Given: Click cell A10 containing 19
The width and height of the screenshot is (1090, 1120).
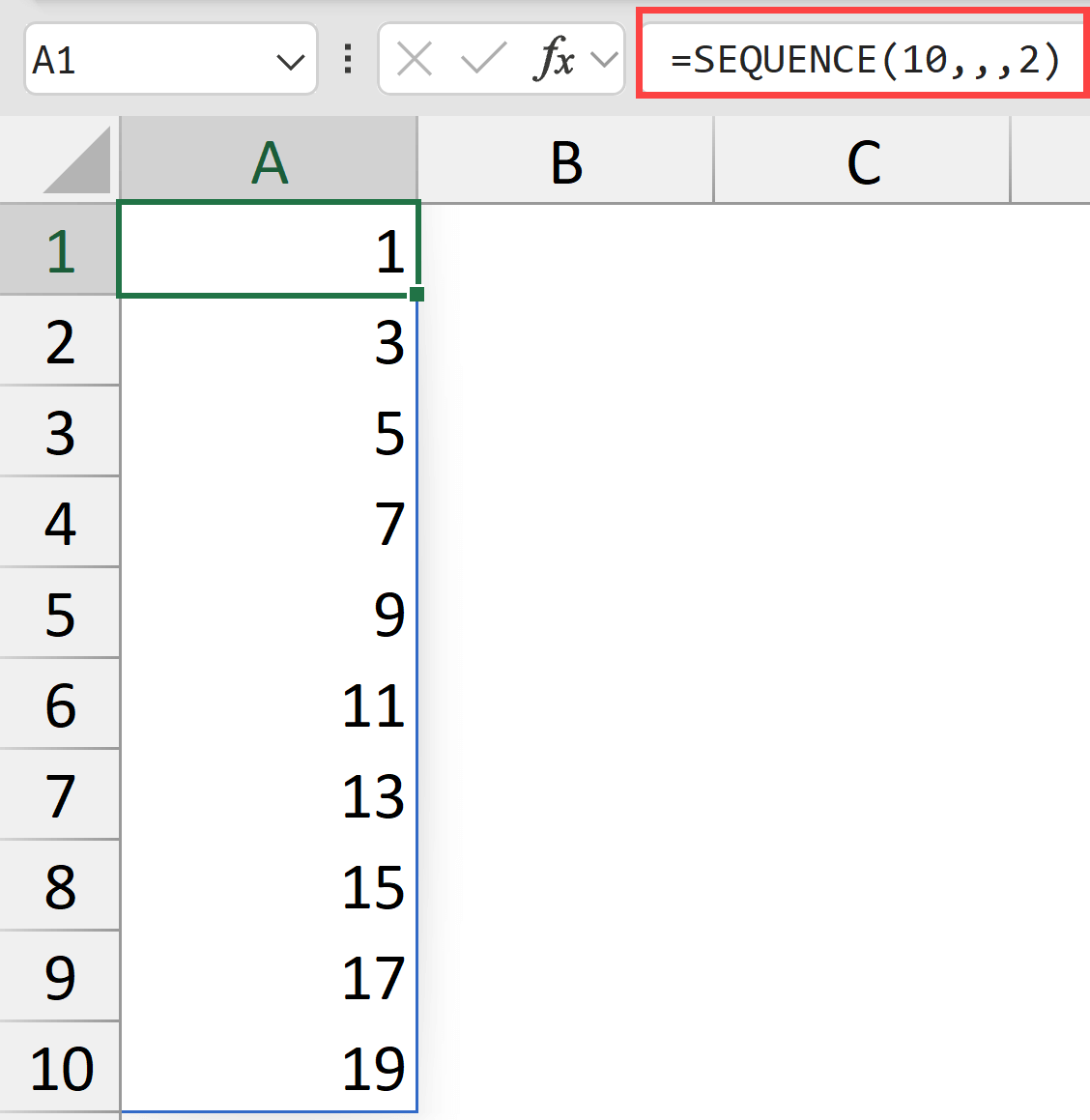Looking at the screenshot, I should coord(269,1067).
